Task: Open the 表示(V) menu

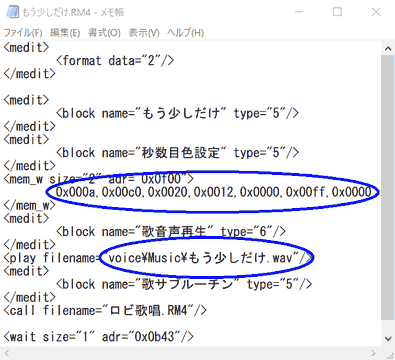Action: [144, 33]
